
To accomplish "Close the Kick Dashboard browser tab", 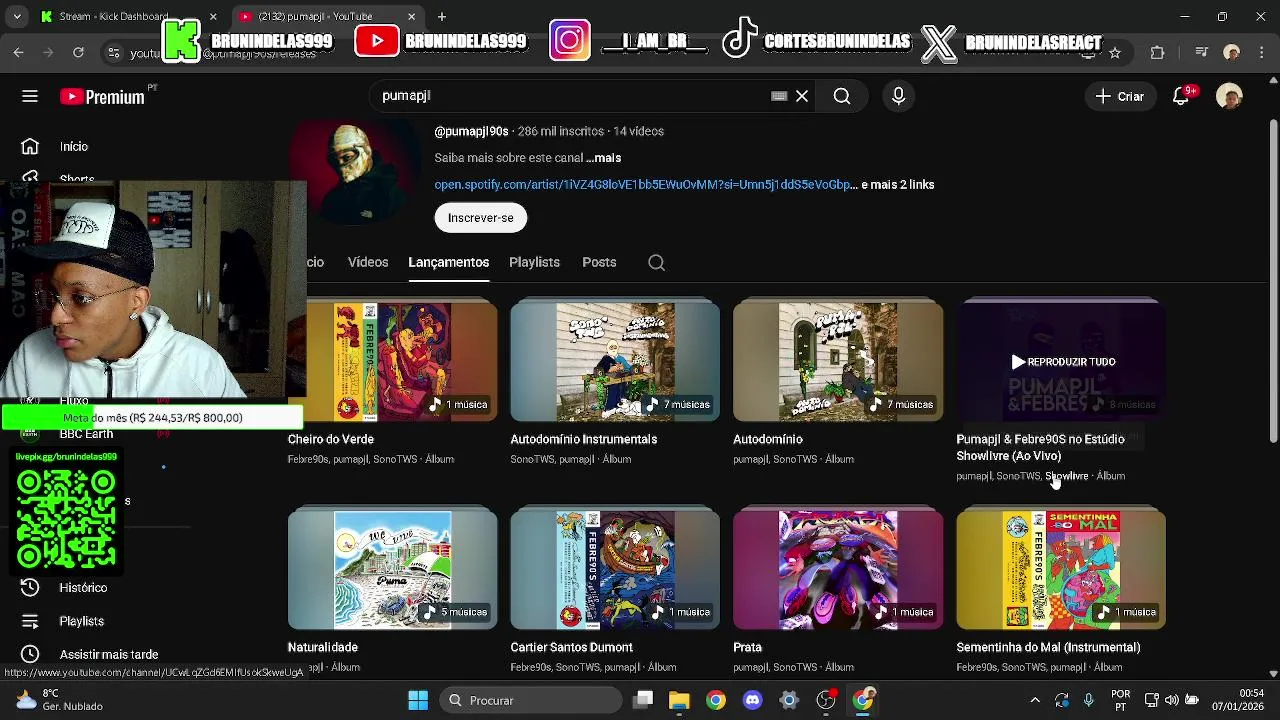I will 213,16.
